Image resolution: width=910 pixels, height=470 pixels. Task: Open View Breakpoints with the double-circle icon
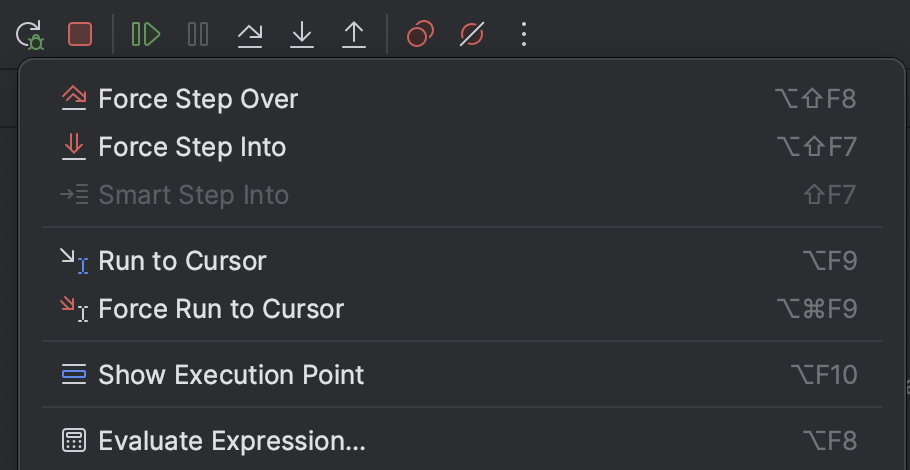click(x=420, y=35)
